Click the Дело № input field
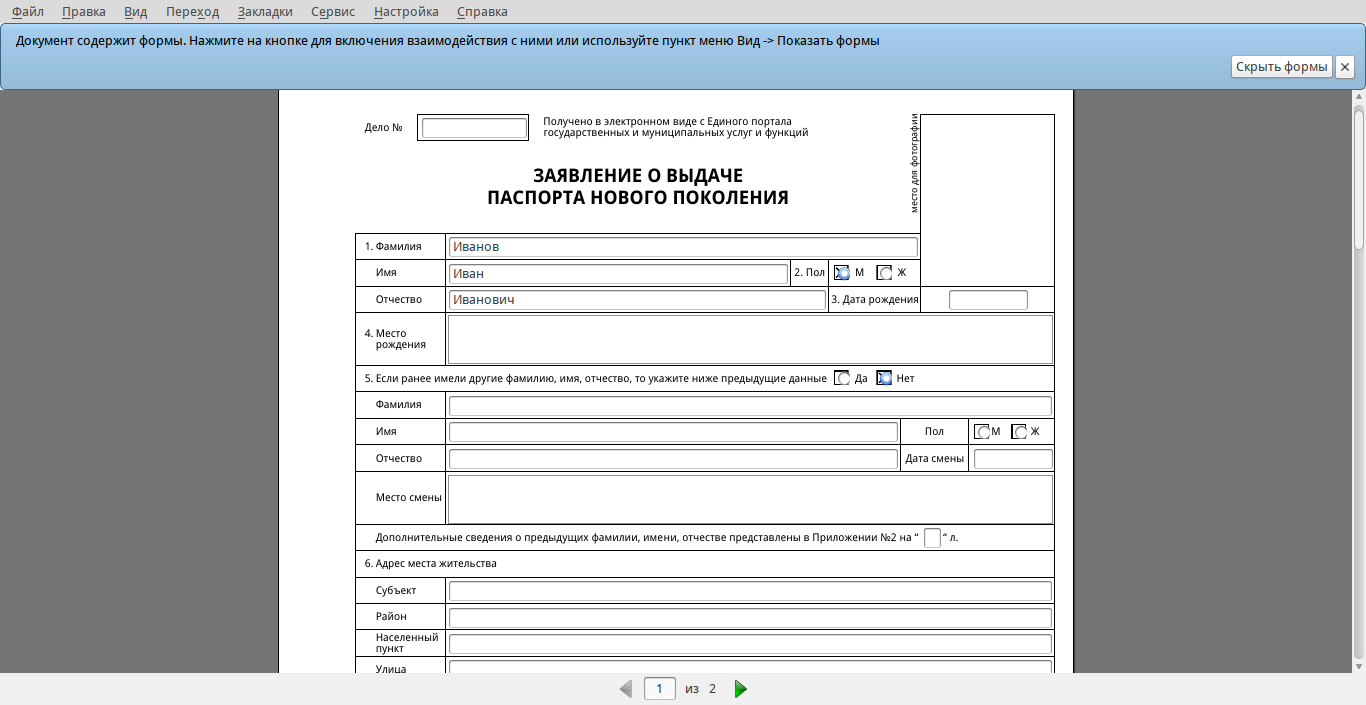The height and width of the screenshot is (705, 1366). pos(474,128)
